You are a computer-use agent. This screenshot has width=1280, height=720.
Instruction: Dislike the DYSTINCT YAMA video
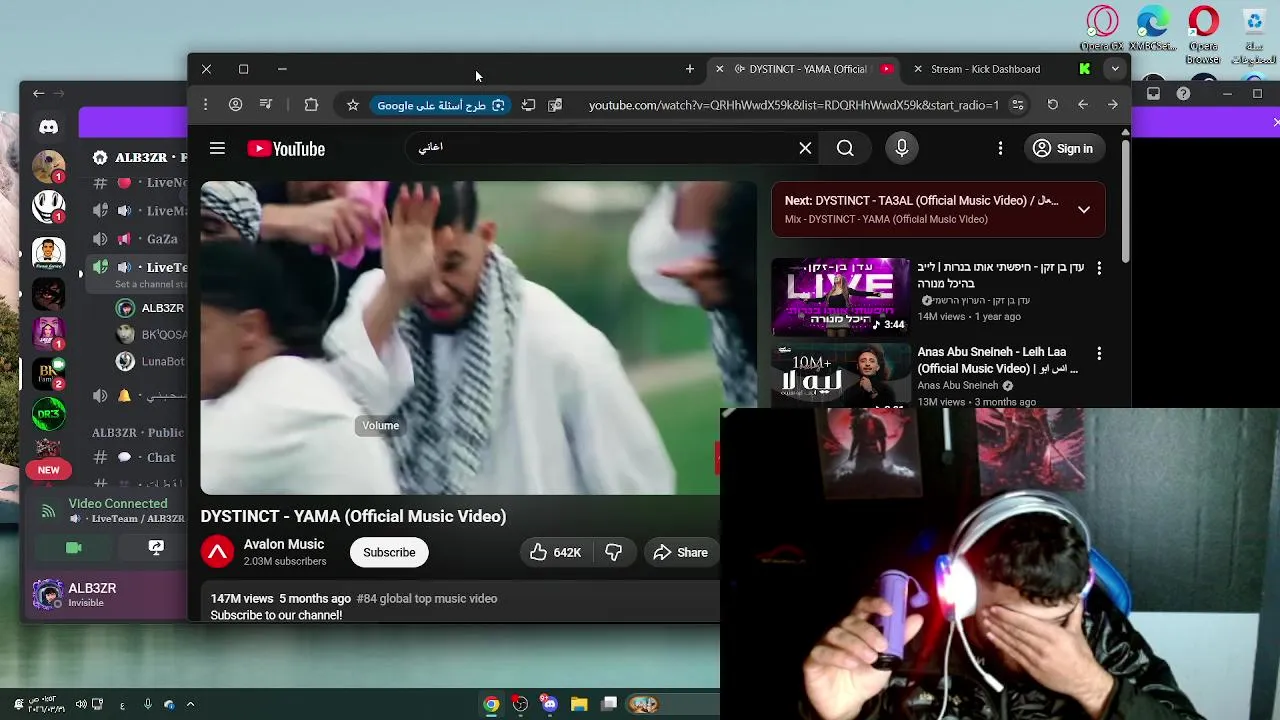click(614, 552)
